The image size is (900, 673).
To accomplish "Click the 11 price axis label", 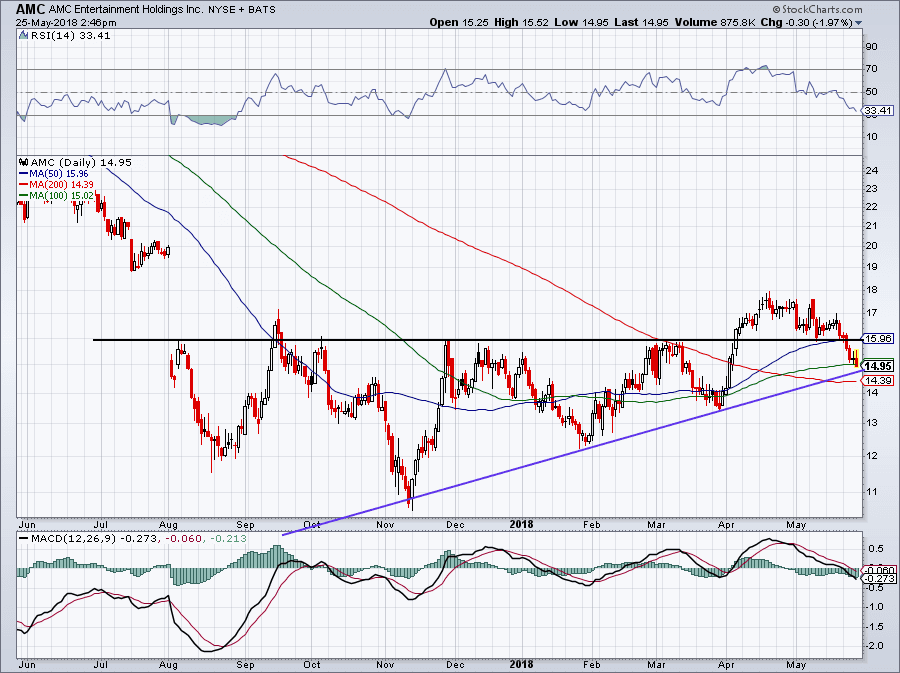I will click(871, 492).
